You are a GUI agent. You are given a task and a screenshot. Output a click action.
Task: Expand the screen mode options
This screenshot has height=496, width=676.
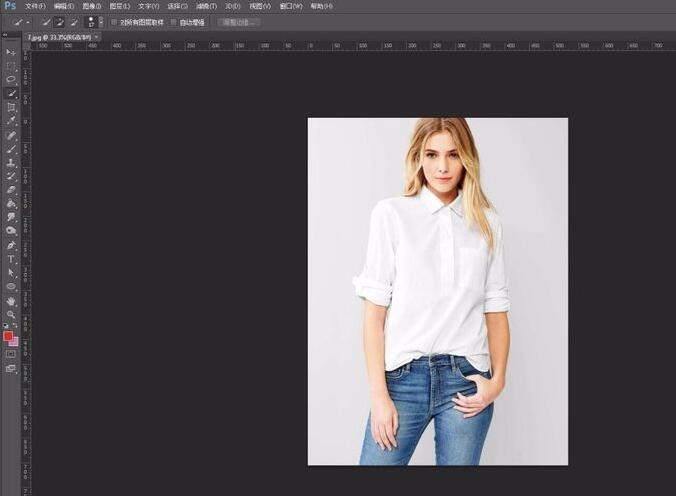pyautogui.click(x=11, y=368)
